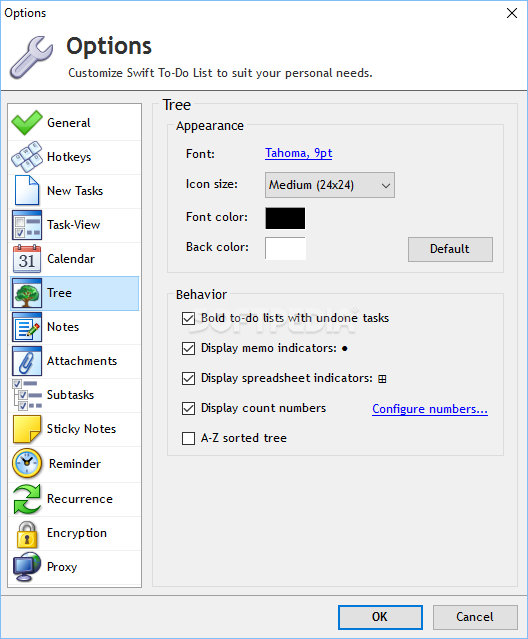Click the green checkmark General icon
528x639 pixels.
click(x=27, y=123)
